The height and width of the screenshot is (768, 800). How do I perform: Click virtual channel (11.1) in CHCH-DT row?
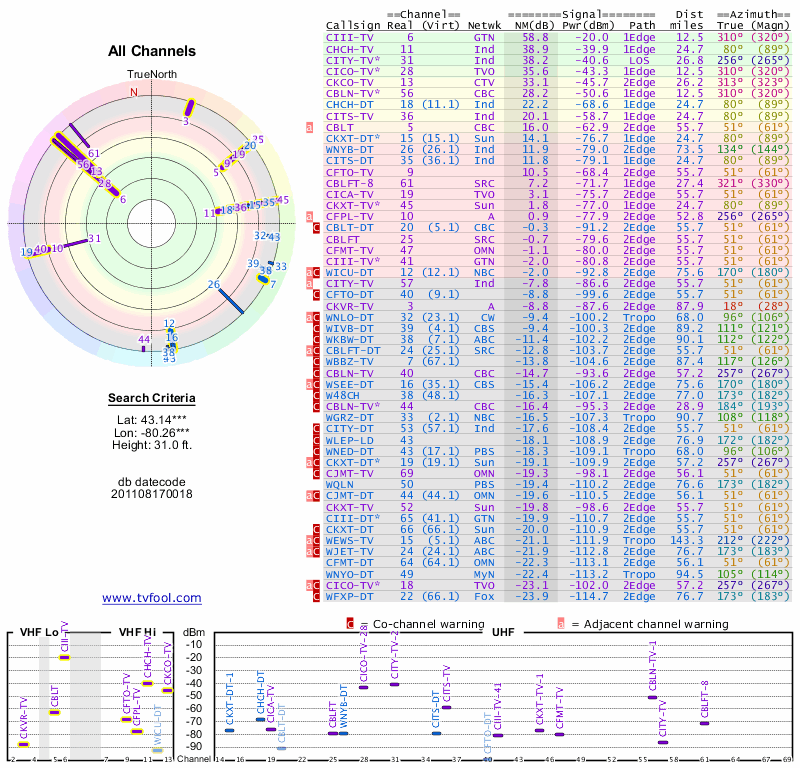click(440, 105)
